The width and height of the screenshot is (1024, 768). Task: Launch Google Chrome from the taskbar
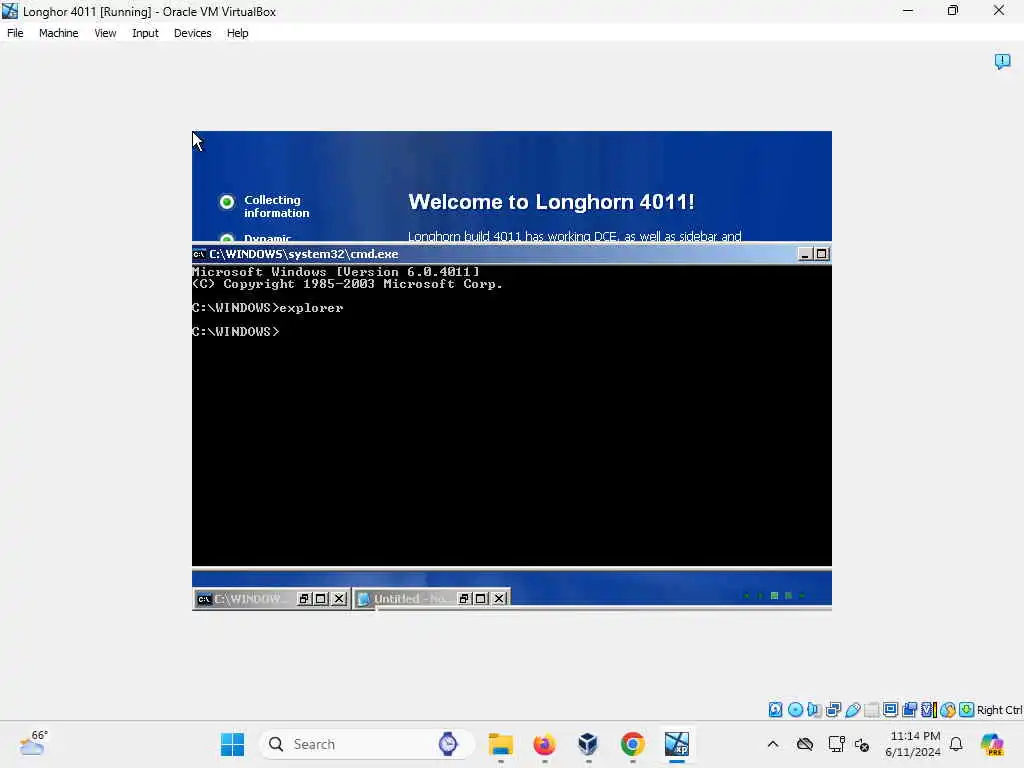632,744
